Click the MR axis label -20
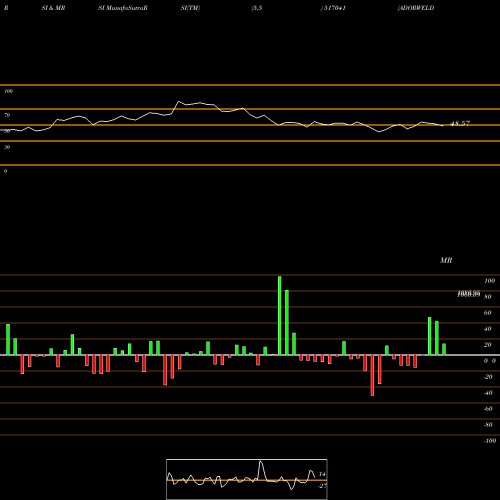Viewport: 500px width, 500px height. coord(488,377)
